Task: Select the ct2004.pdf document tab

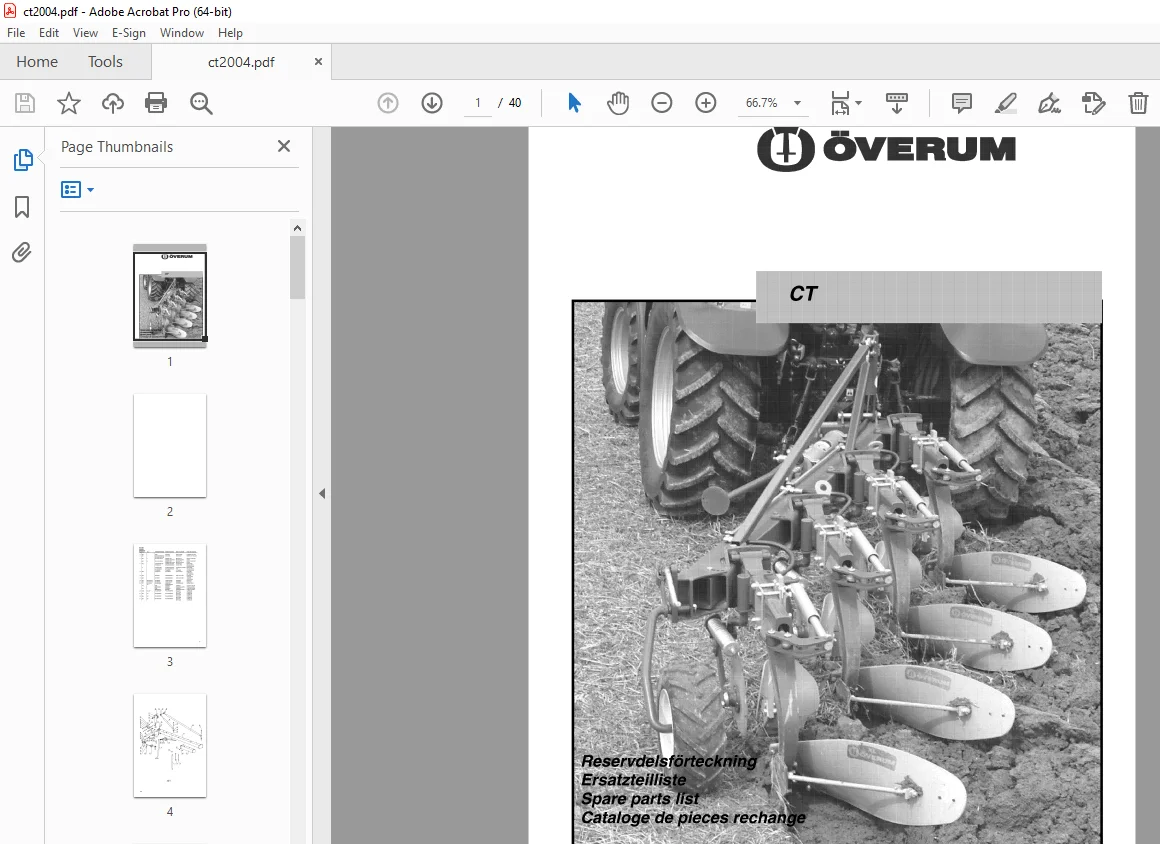Action: click(x=241, y=62)
